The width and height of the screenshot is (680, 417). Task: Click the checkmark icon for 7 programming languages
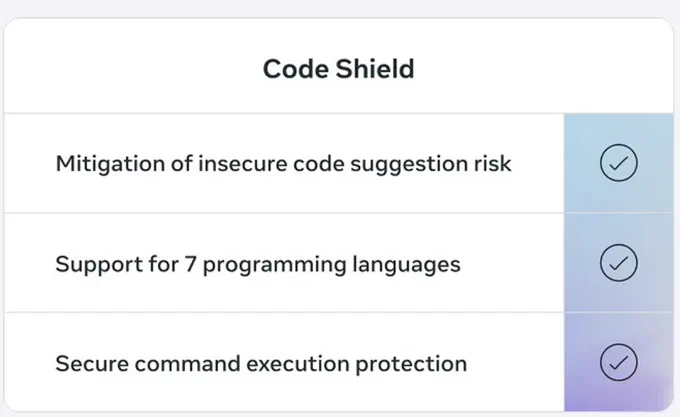[x=618, y=263]
